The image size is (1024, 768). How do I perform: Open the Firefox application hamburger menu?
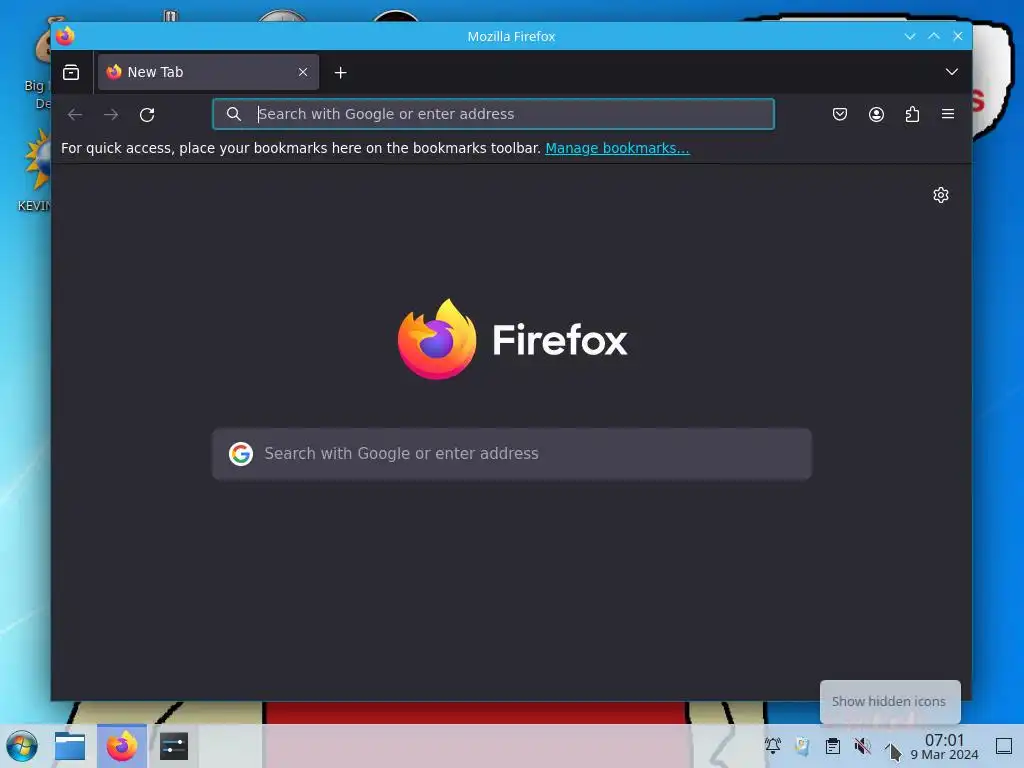click(x=948, y=114)
